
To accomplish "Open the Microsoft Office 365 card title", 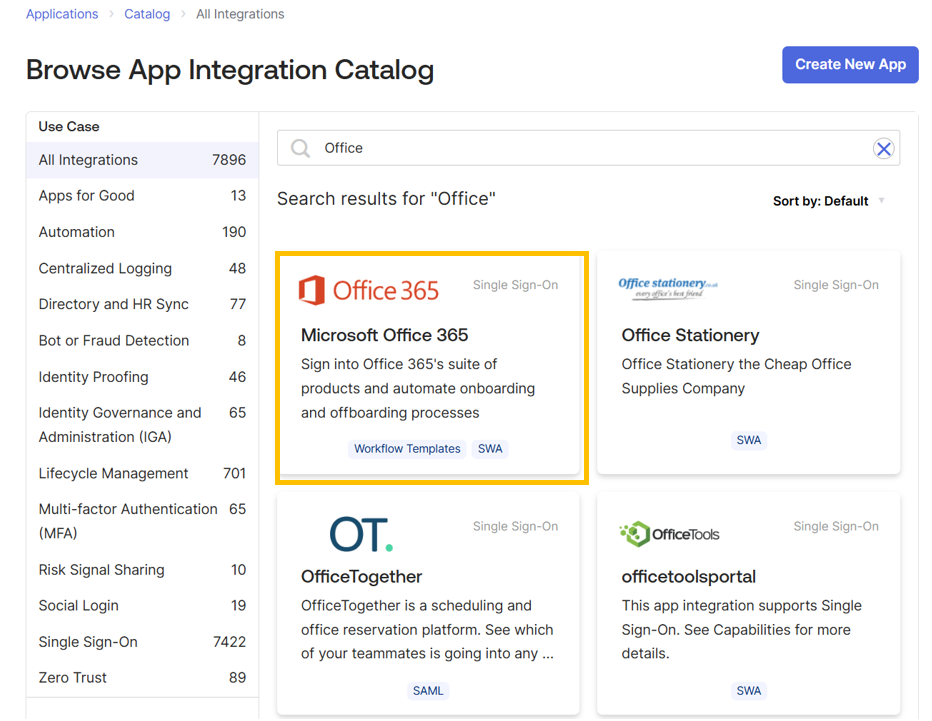I will click(x=385, y=335).
